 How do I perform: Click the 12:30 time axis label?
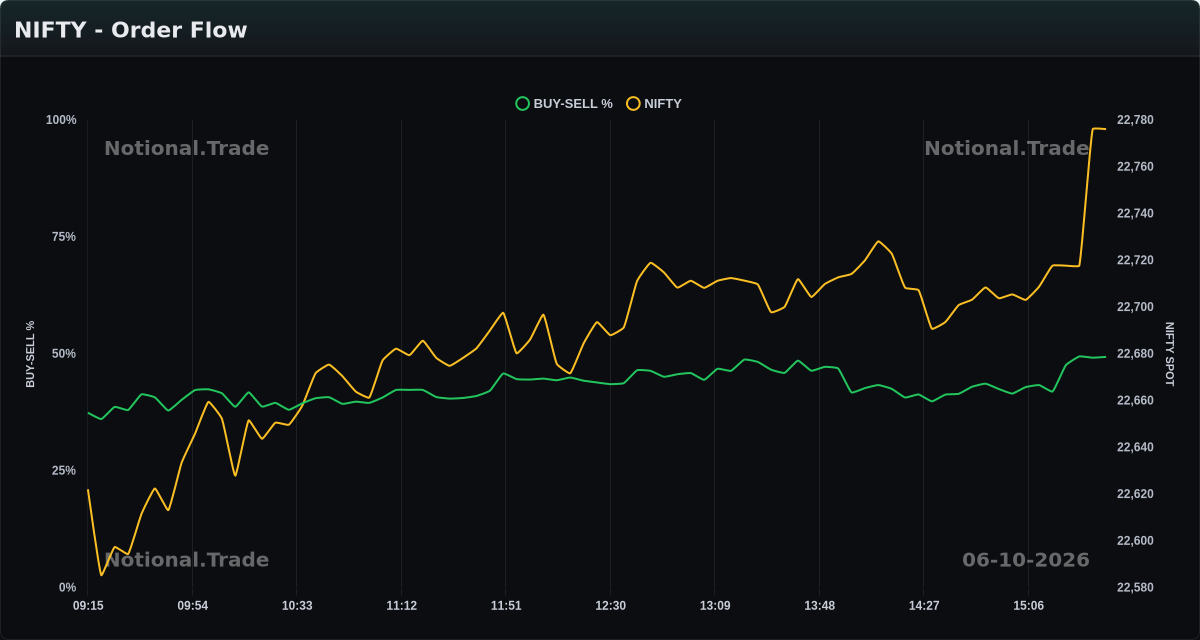point(610,606)
